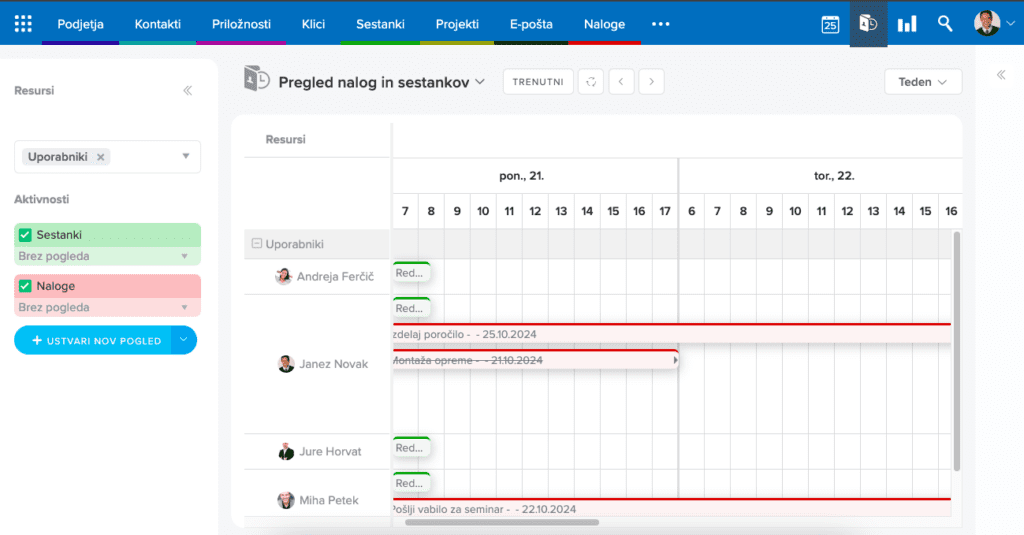Image resolution: width=1024 pixels, height=535 pixels.
Task: Remove the Uporabniki tag with x
Action: point(101,157)
